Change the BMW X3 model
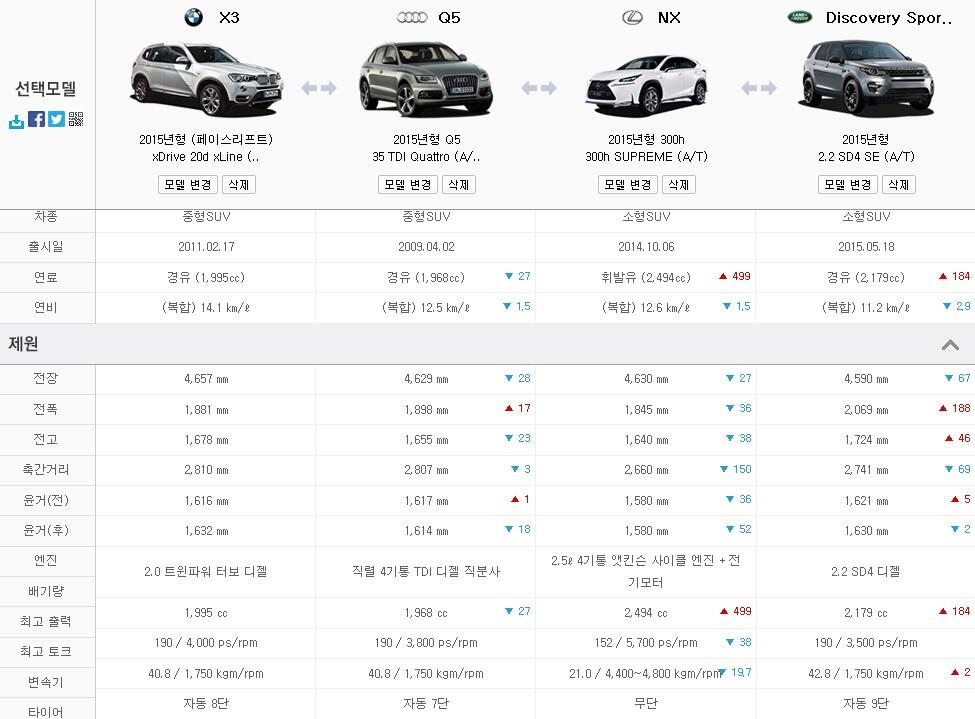Image resolution: width=975 pixels, height=719 pixels. 186,185
